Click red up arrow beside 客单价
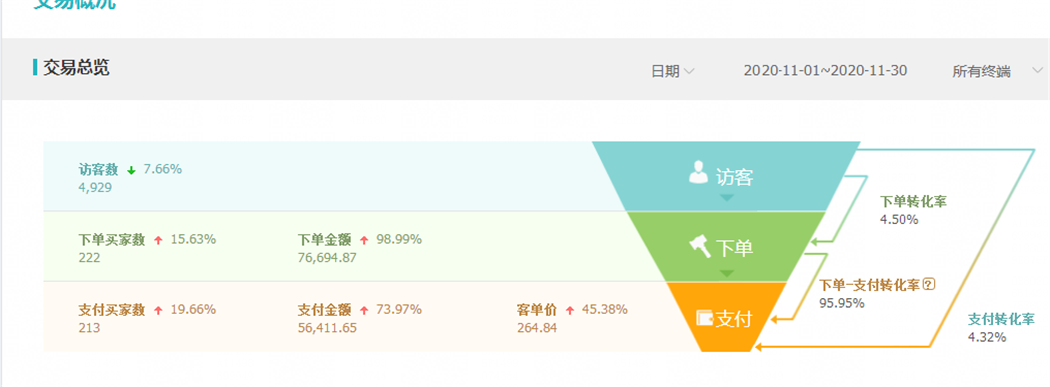1050x387 pixels. [x=570, y=311]
